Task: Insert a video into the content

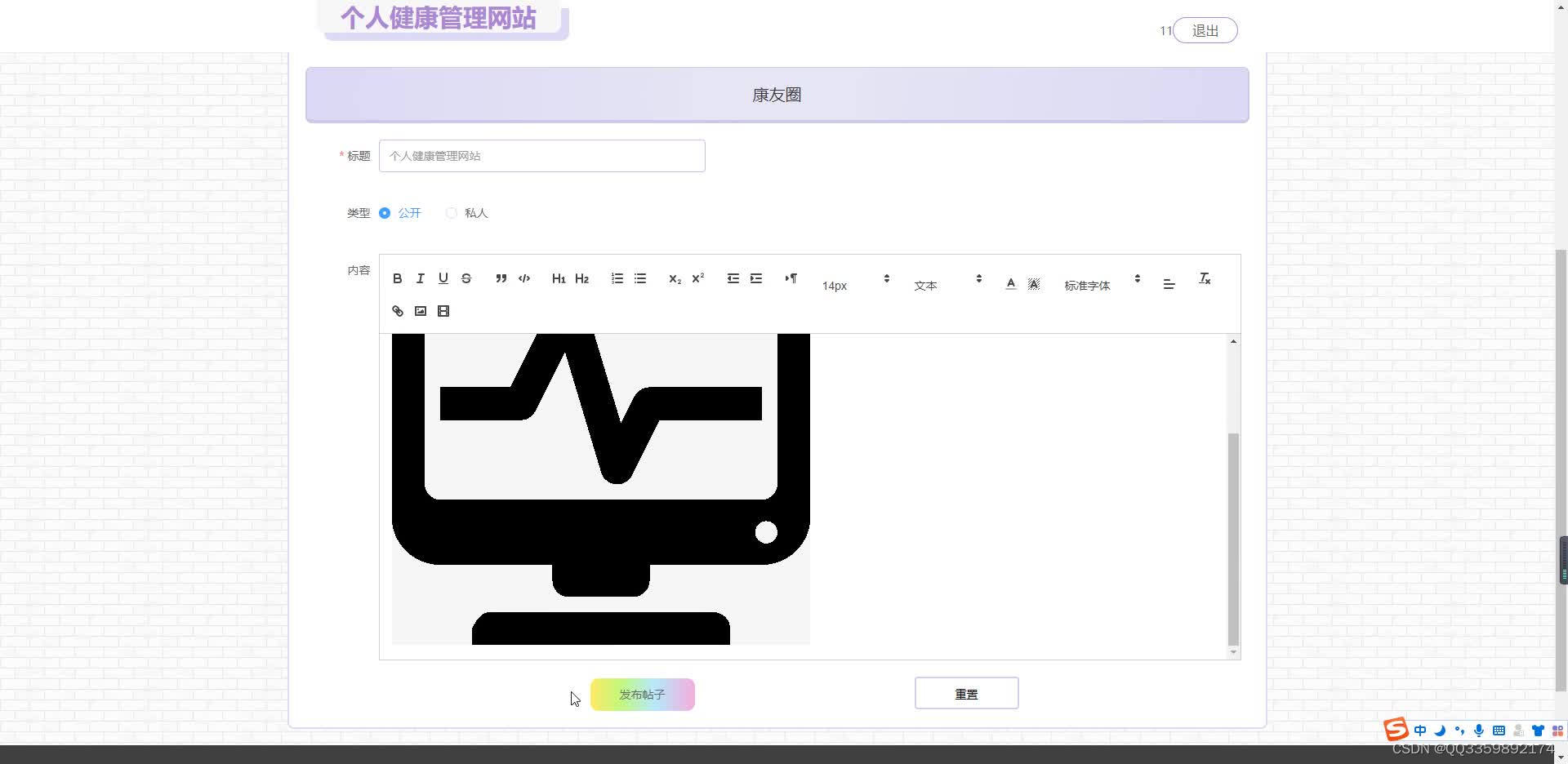Action: tap(443, 311)
